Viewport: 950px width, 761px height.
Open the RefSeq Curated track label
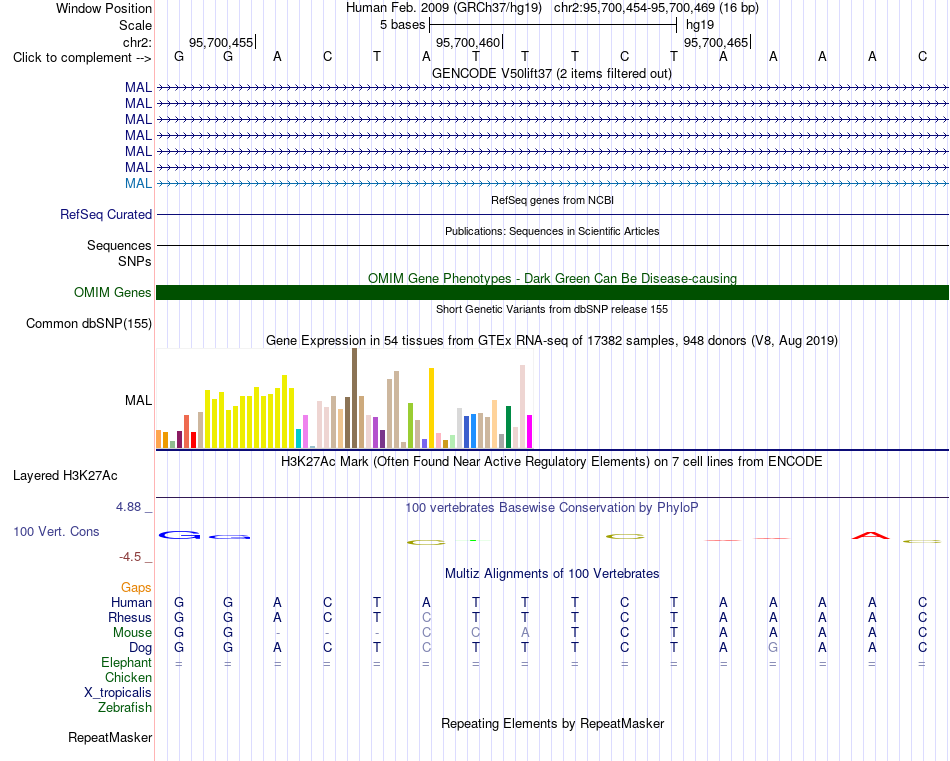tap(106, 214)
